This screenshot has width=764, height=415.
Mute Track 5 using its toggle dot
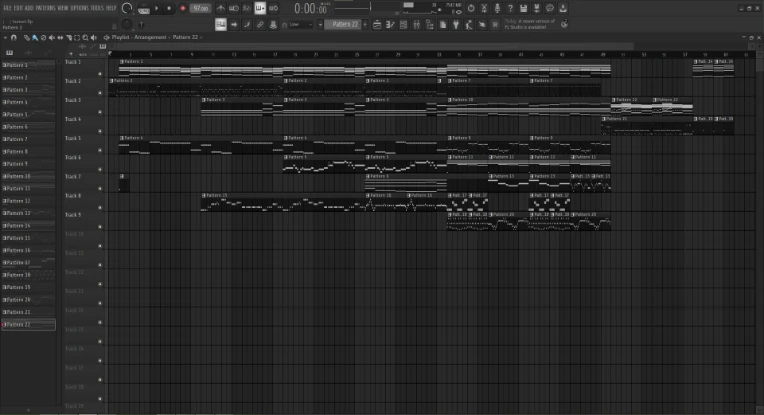pyautogui.click(x=100, y=150)
